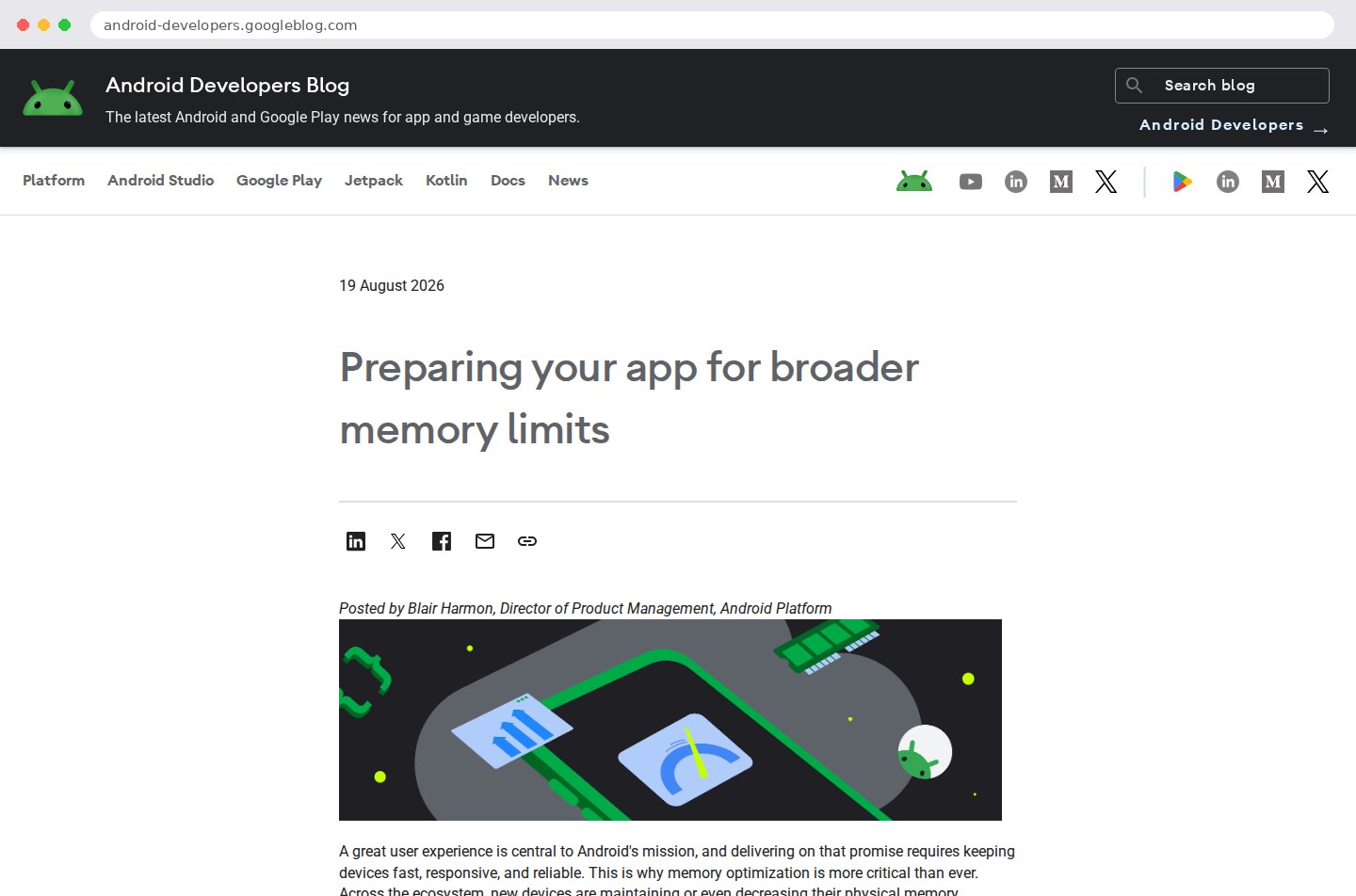Click the search magnifier icon
This screenshot has height=896, width=1356.
click(1135, 86)
